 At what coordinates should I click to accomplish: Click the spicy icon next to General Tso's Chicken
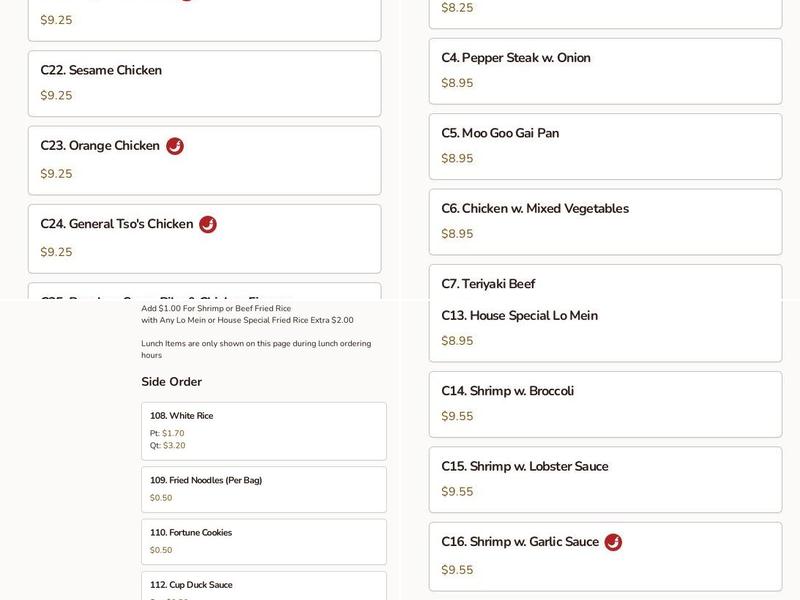(x=206, y=224)
